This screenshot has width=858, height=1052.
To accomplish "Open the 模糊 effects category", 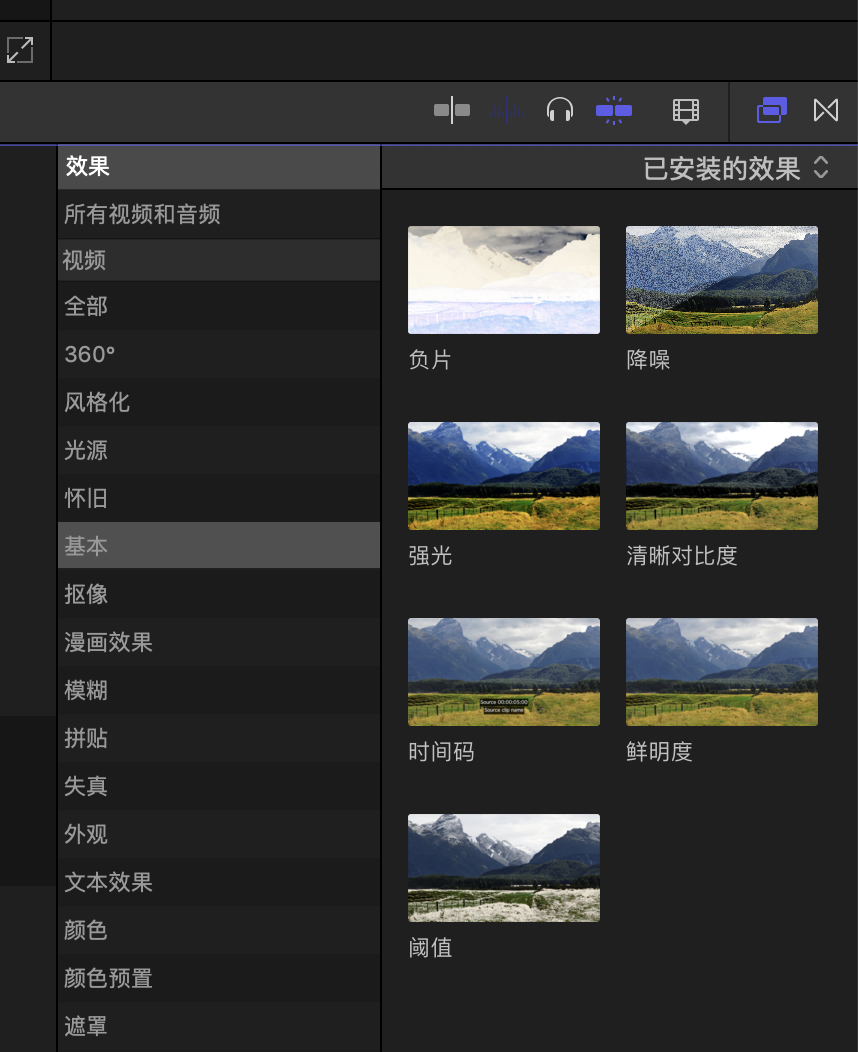I will pos(86,690).
